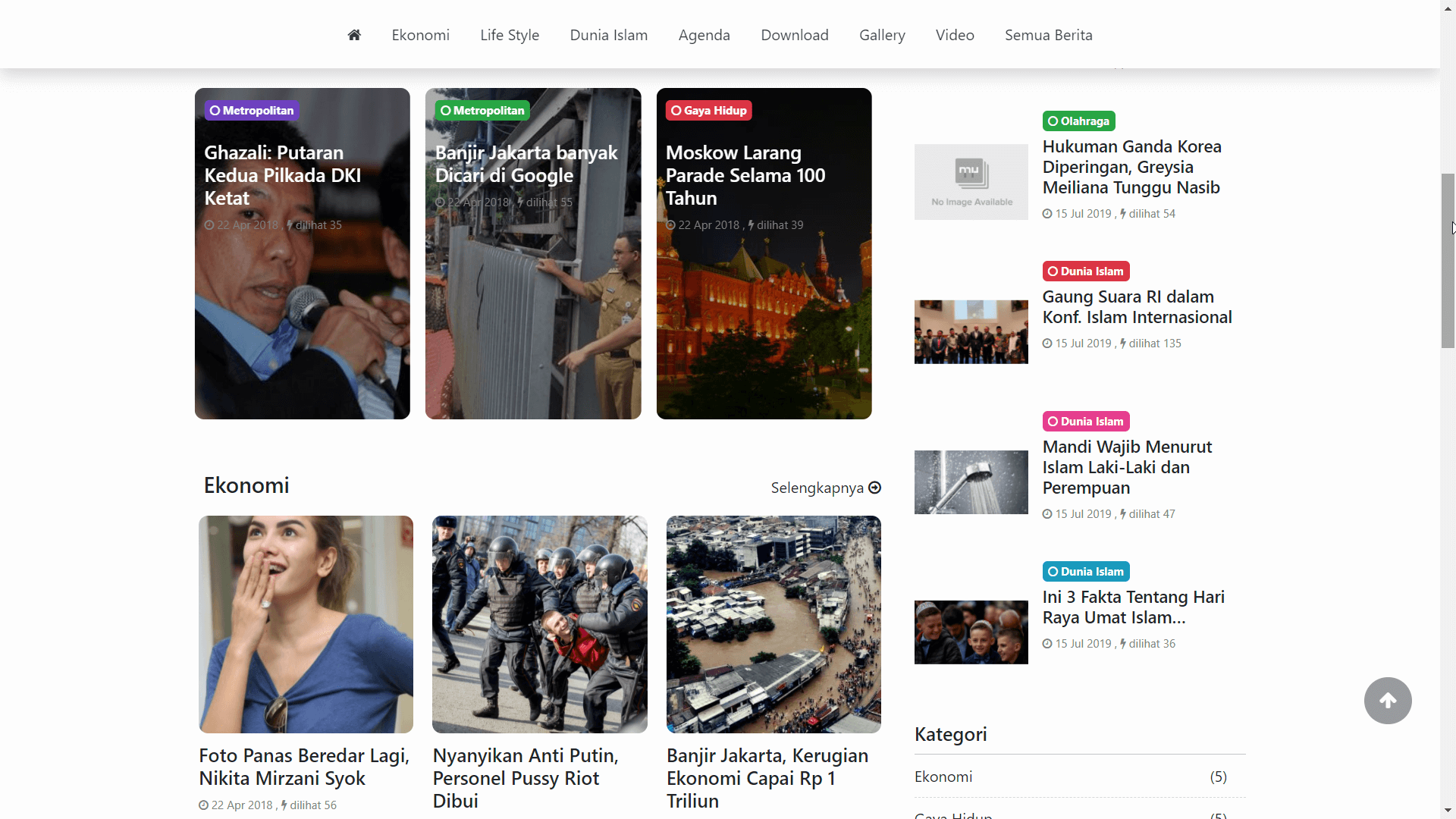The height and width of the screenshot is (819, 1456).
Task: Open article Ini 3 Fakta Tentang Hari Raya
Action: click(1133, 607)
